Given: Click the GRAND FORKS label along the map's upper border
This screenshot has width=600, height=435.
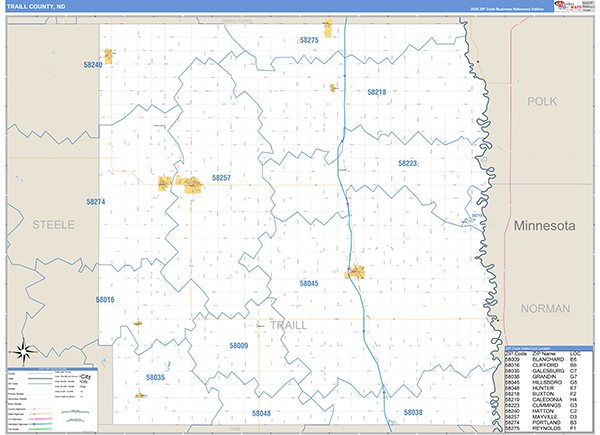Looking at the screenshot, I should point(237,21).
